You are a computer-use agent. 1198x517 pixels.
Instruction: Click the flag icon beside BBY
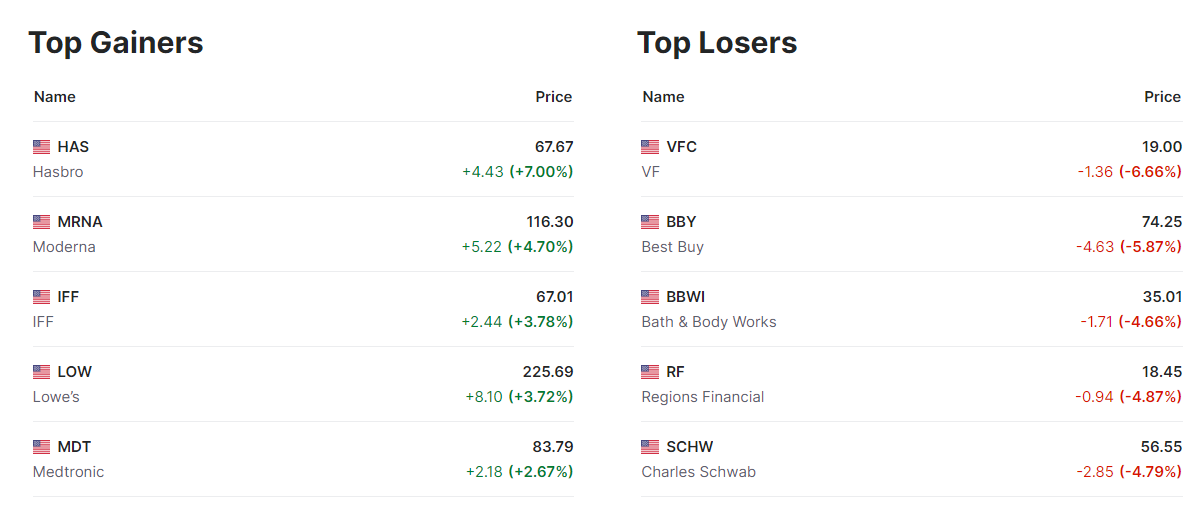[650, 222]
